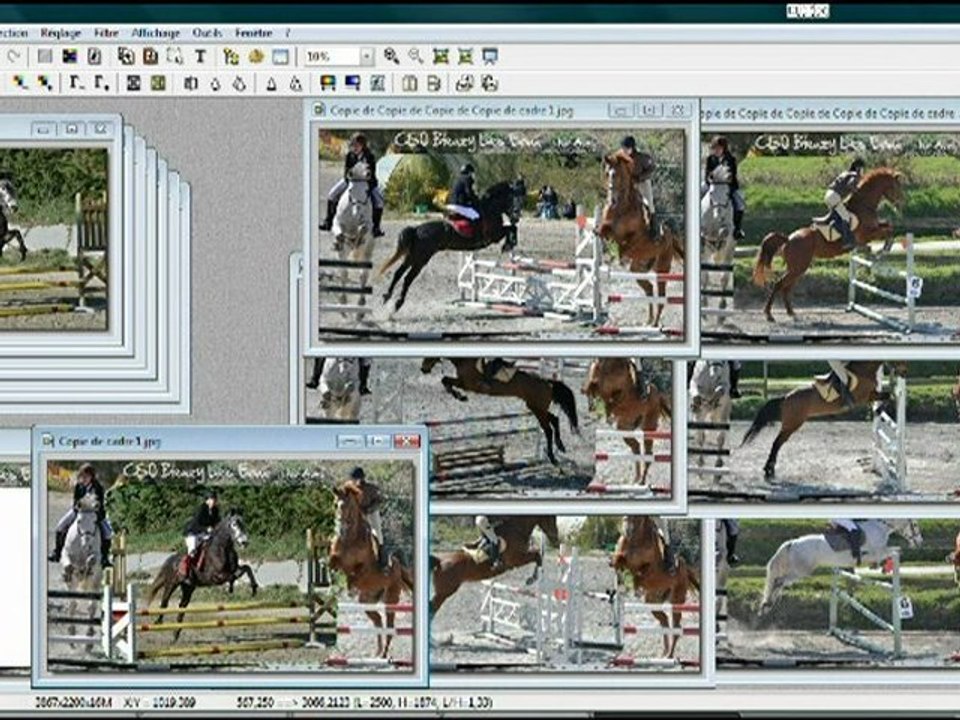
Task: Maximize the 'Copie de Copie de Copie' window
Action: click(650, 110)
